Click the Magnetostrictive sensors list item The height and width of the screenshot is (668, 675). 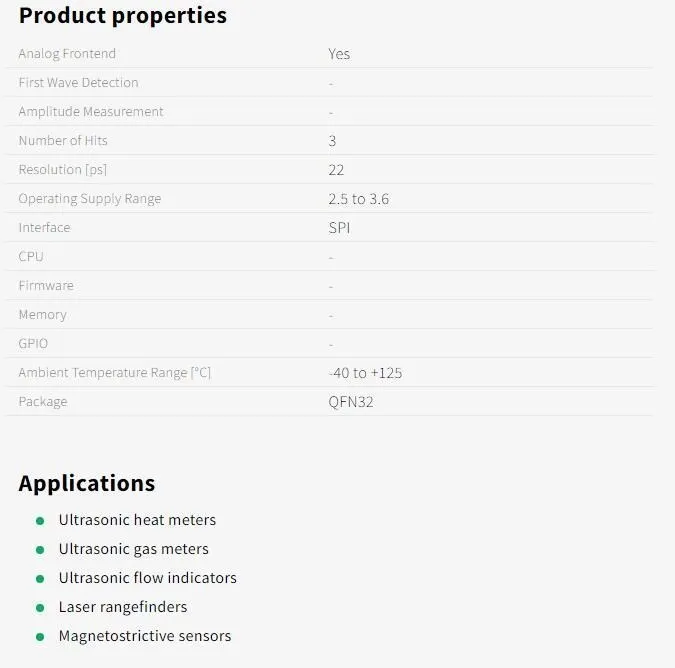(145, 636)
